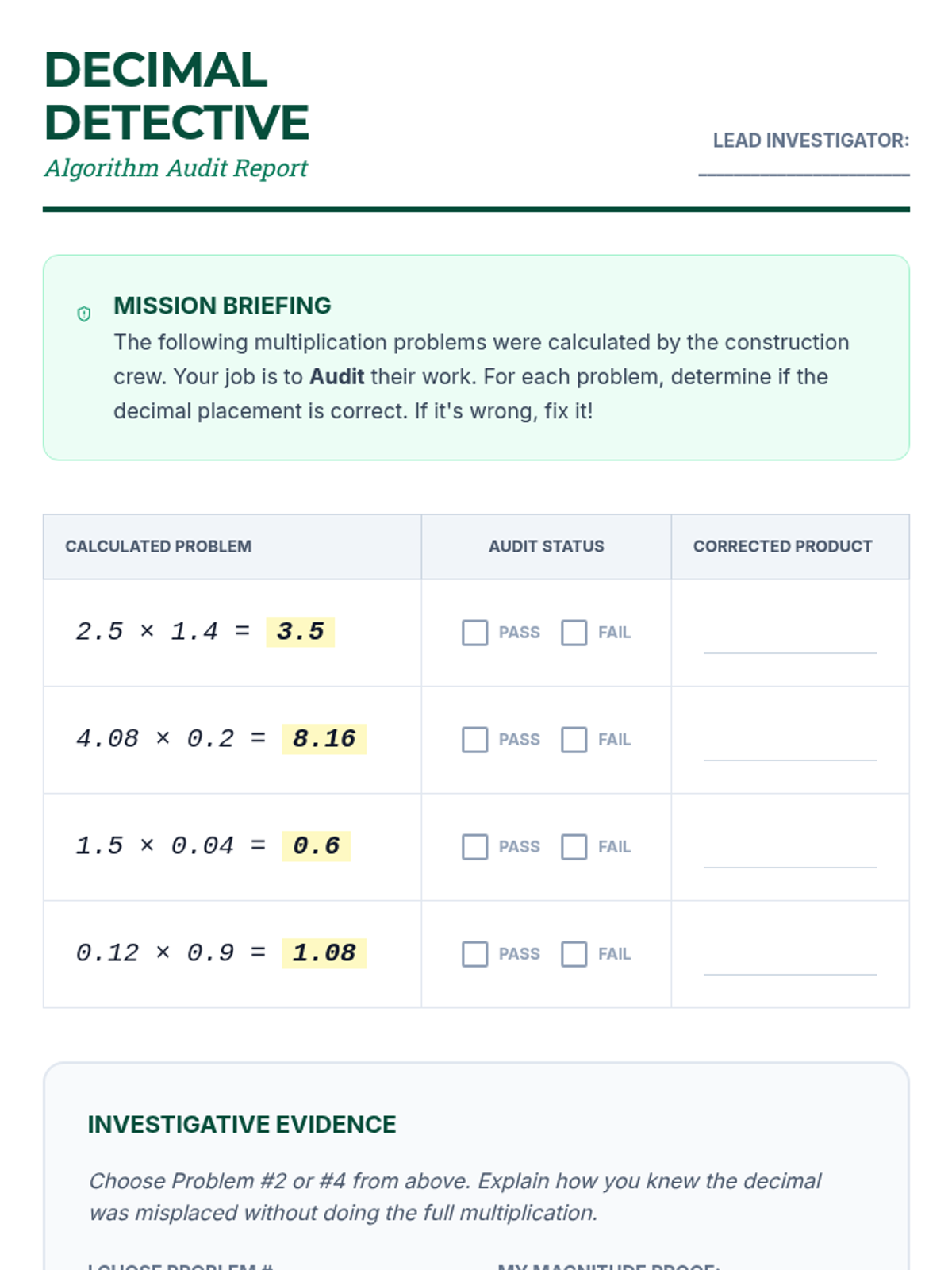Click the Corrected Product column header
This screenshot has height=1270, width=952.
(x=782, y=547)
